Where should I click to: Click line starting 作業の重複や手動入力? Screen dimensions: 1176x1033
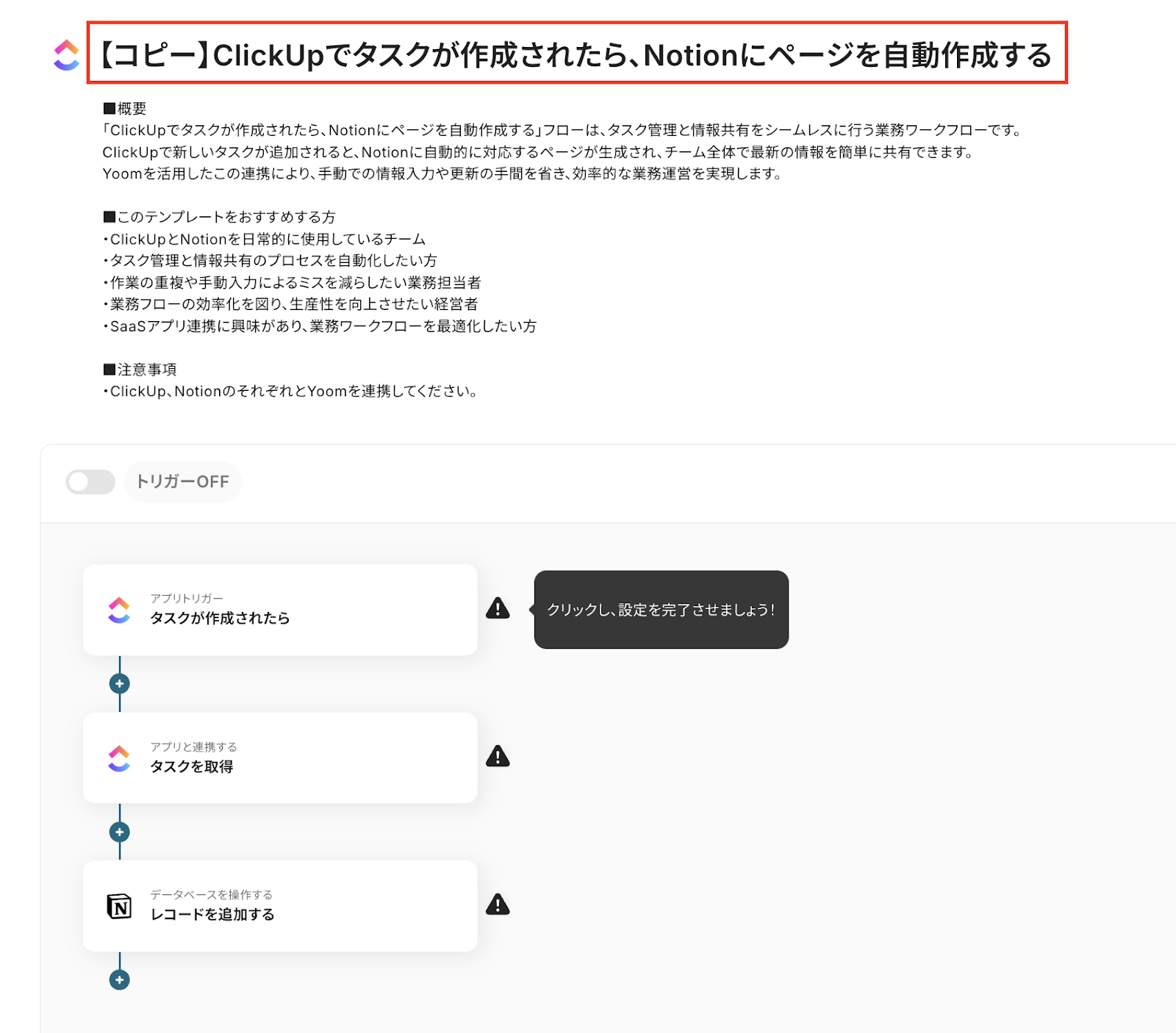click(x=292, y=282)
